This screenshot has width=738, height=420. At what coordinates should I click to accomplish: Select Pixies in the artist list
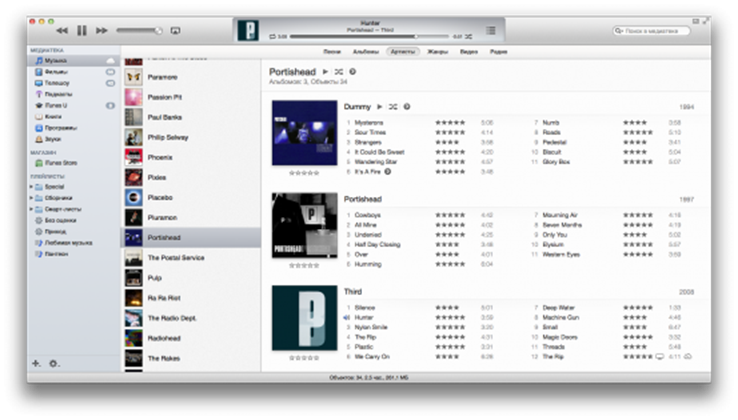point(191,178)
